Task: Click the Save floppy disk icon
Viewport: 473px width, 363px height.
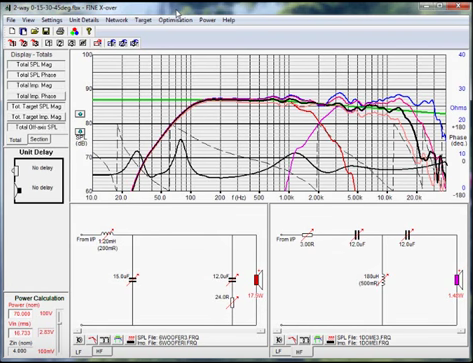Action: (x=46, y=31)
